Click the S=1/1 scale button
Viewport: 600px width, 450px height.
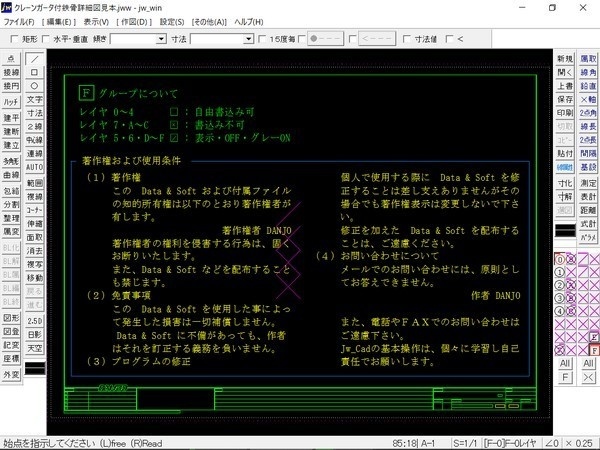point(466,443)
